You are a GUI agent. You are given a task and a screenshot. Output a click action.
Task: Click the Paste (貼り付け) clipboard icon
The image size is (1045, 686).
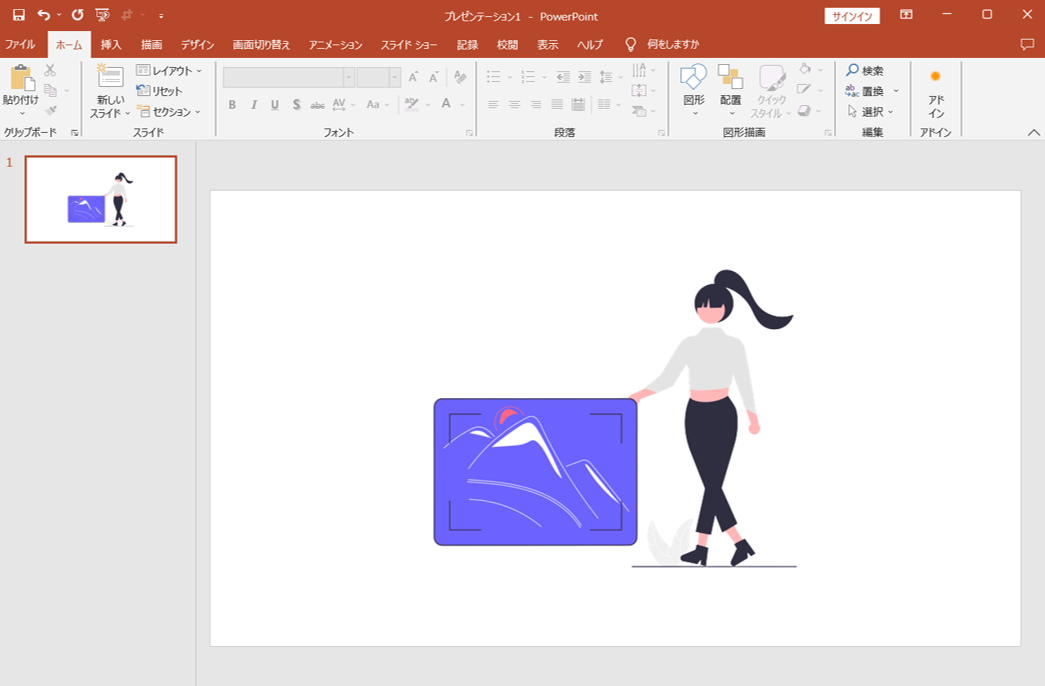click(x=20, y=80)
